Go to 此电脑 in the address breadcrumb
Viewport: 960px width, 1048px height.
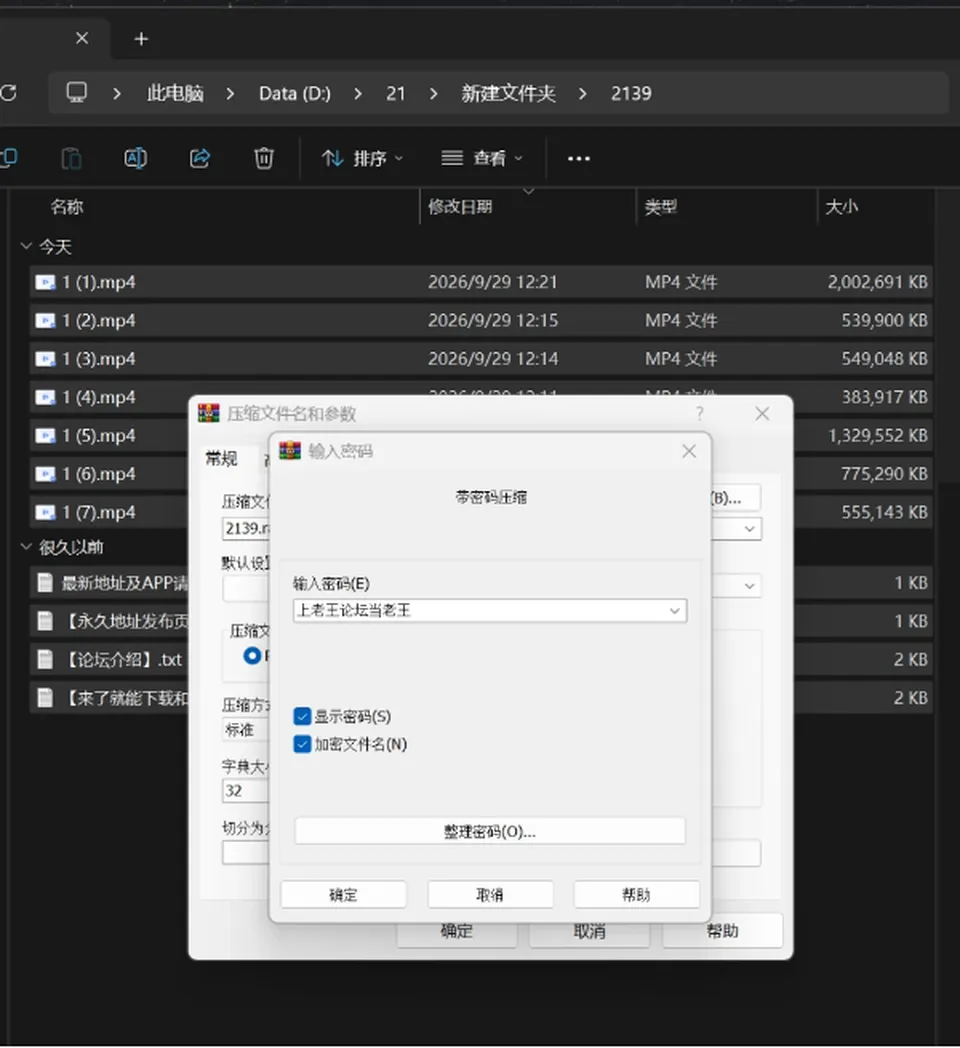pos(175,93)
